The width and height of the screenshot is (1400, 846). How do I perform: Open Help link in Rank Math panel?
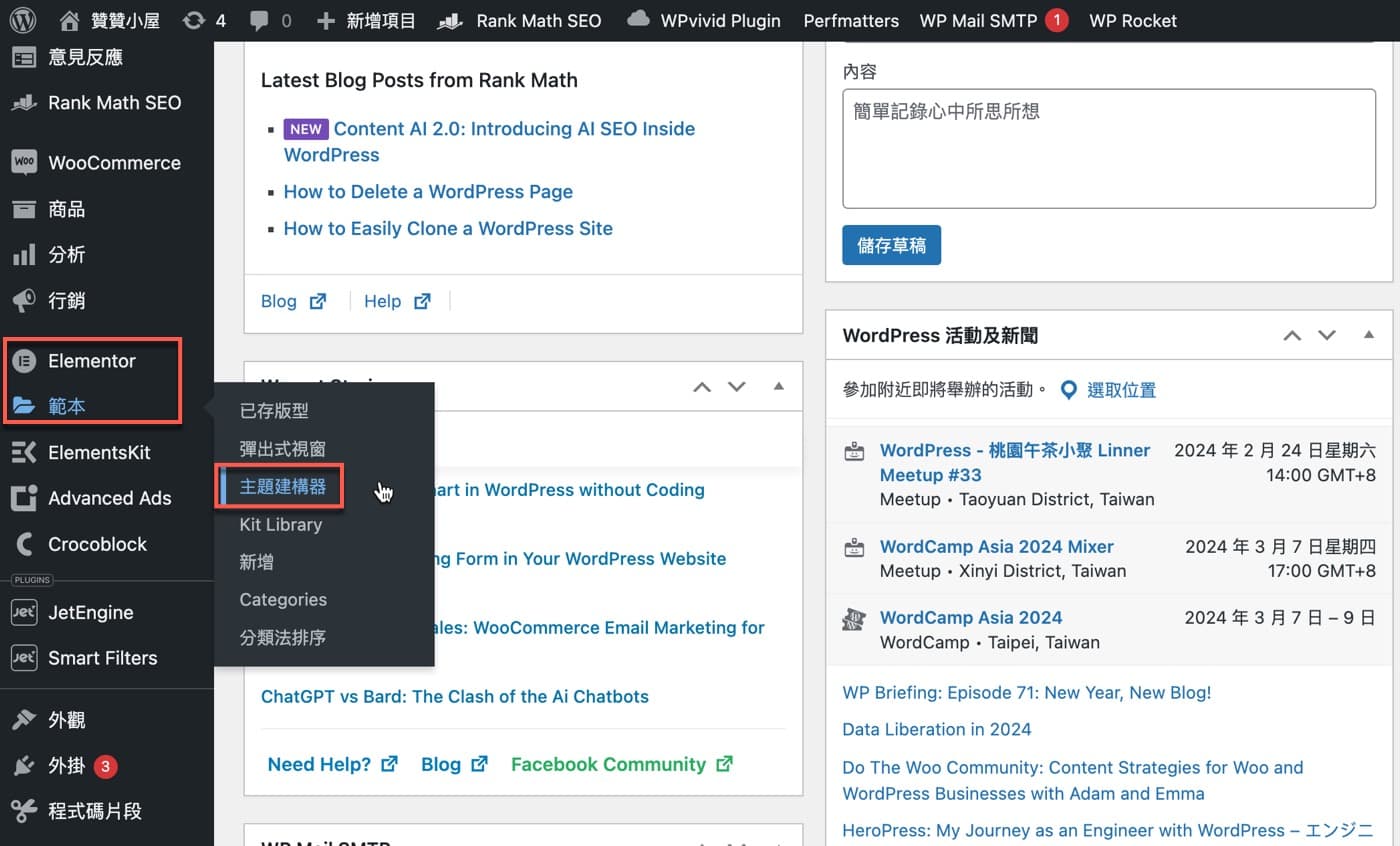(x=397, y=301)
